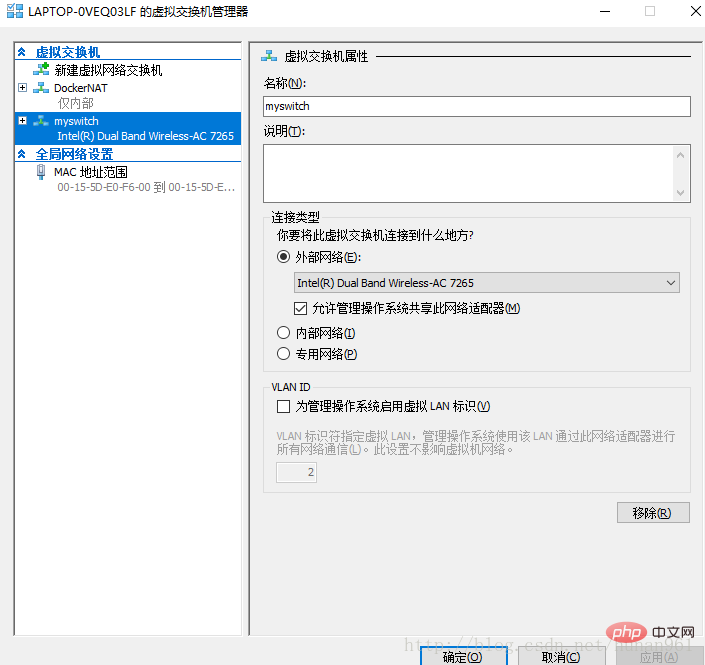
Task: Click Intel(R) Dual Band Wireless-AC 7265 under myswitch
Action: pyautogui.click(x=145, y=136)
